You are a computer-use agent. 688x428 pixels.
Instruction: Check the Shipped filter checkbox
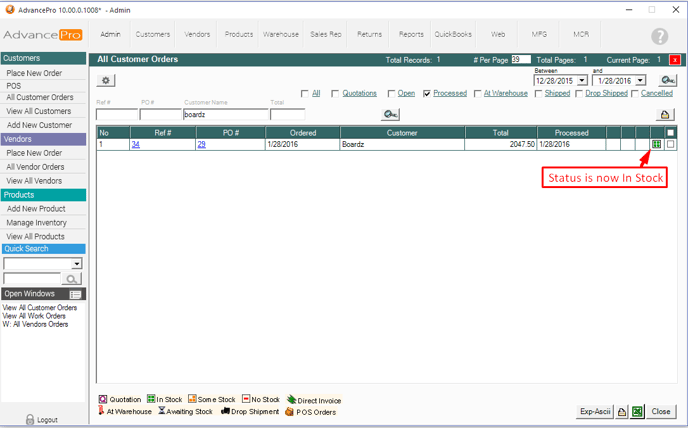tap(538, 94)
